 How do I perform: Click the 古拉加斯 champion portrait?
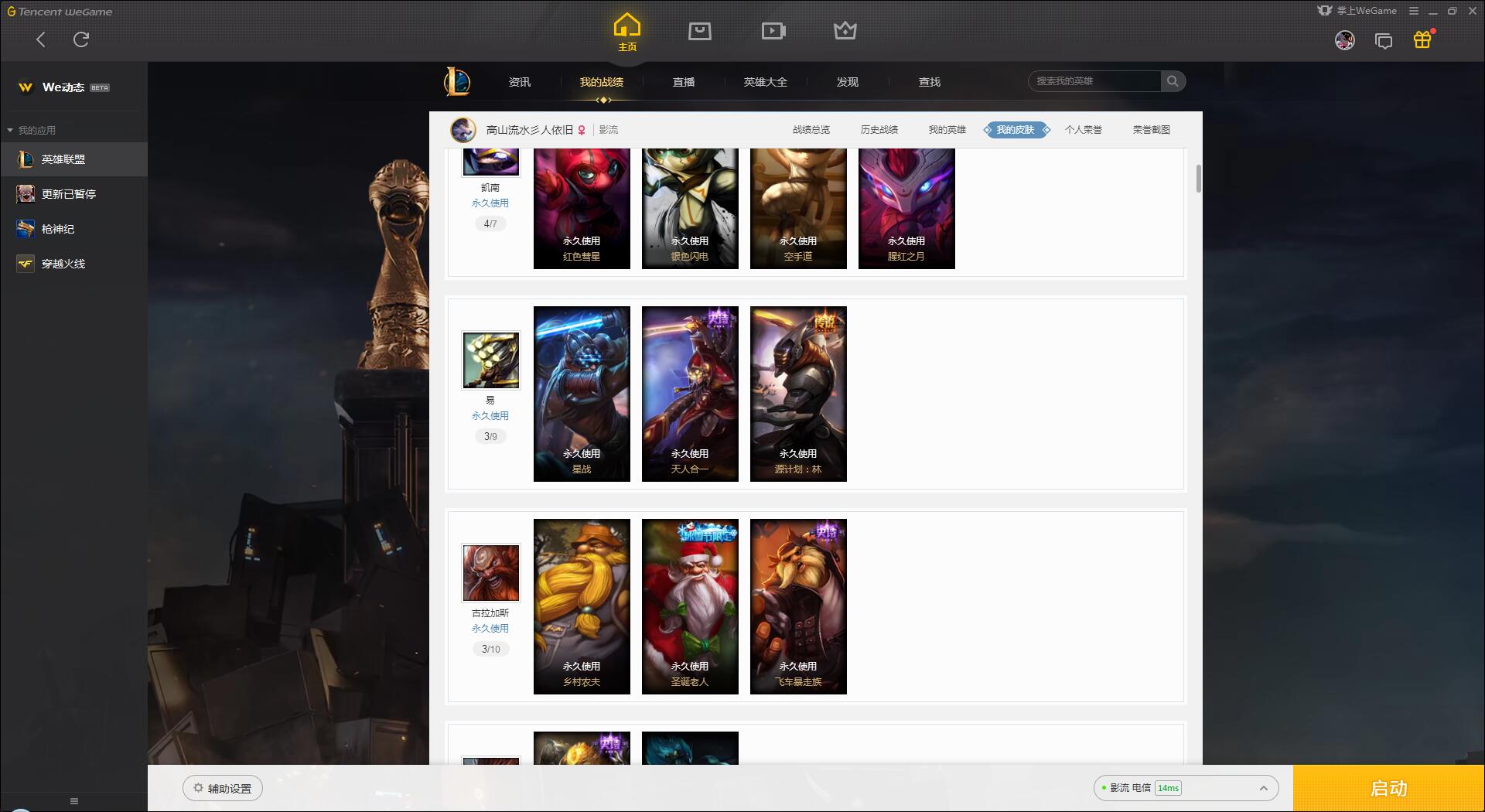click(x=491, y=573)
